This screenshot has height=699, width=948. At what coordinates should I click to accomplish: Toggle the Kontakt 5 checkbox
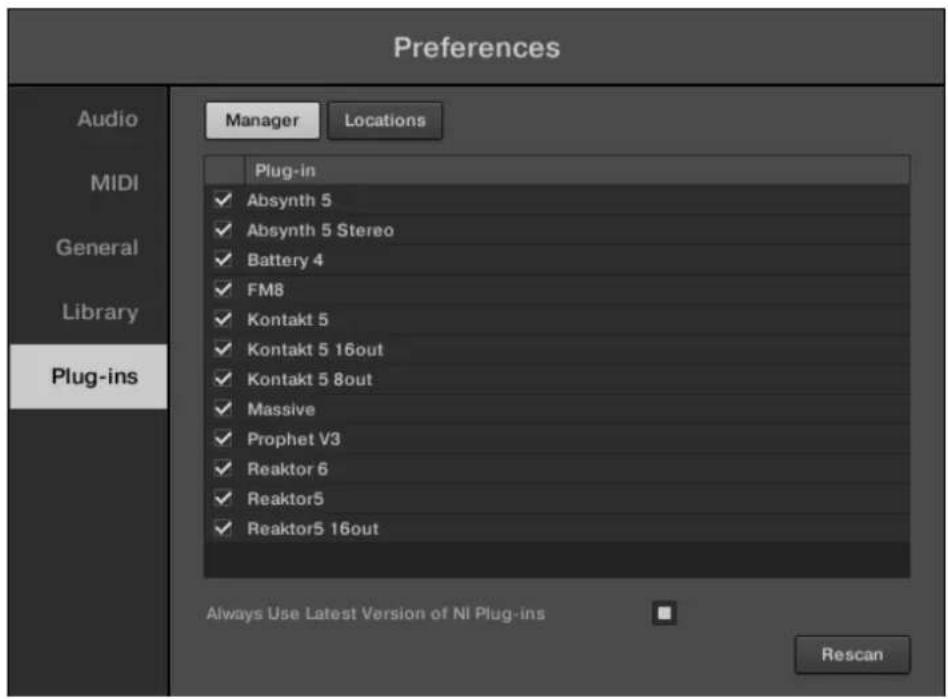[x=223, y=320]
